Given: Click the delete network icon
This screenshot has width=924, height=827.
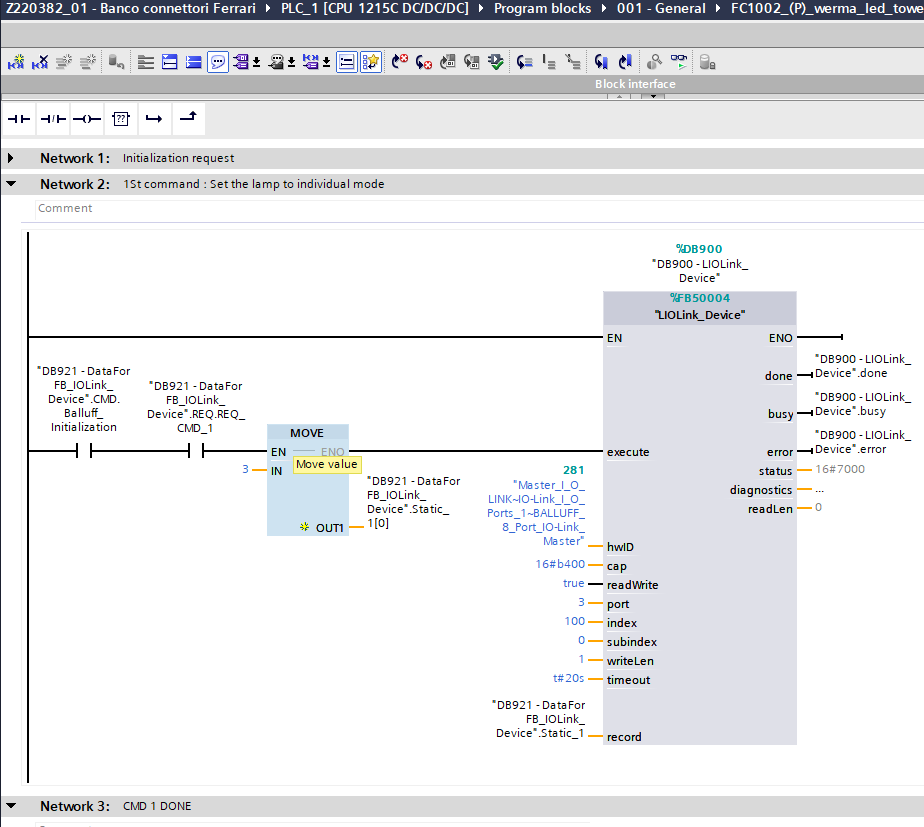Looking at the screenshot, I should [x=40, y=62].
